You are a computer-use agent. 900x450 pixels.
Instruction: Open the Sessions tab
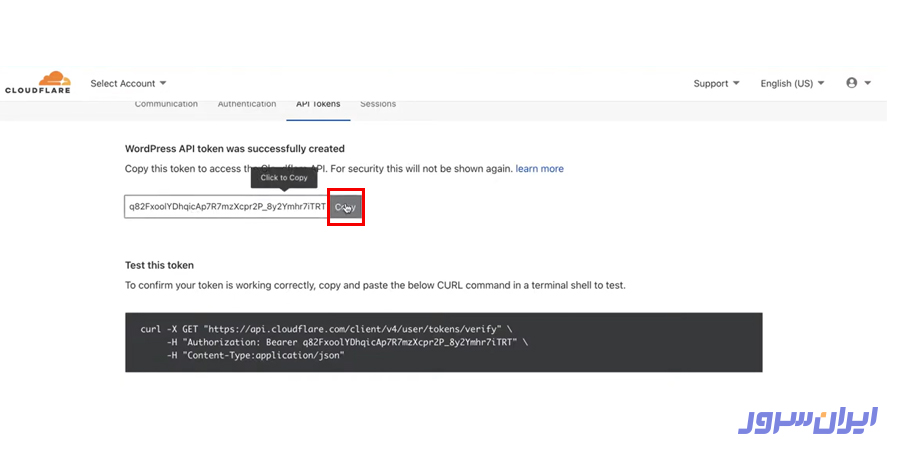pyautogui.click(x=378, y=104)
